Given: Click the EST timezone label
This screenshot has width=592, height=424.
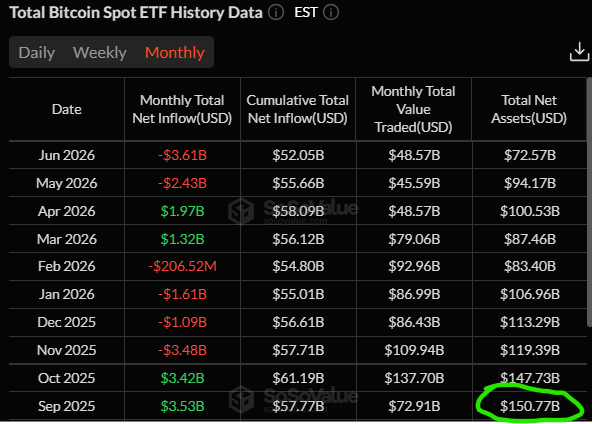Looking at the screenshot, I should [x=306, y=12].
